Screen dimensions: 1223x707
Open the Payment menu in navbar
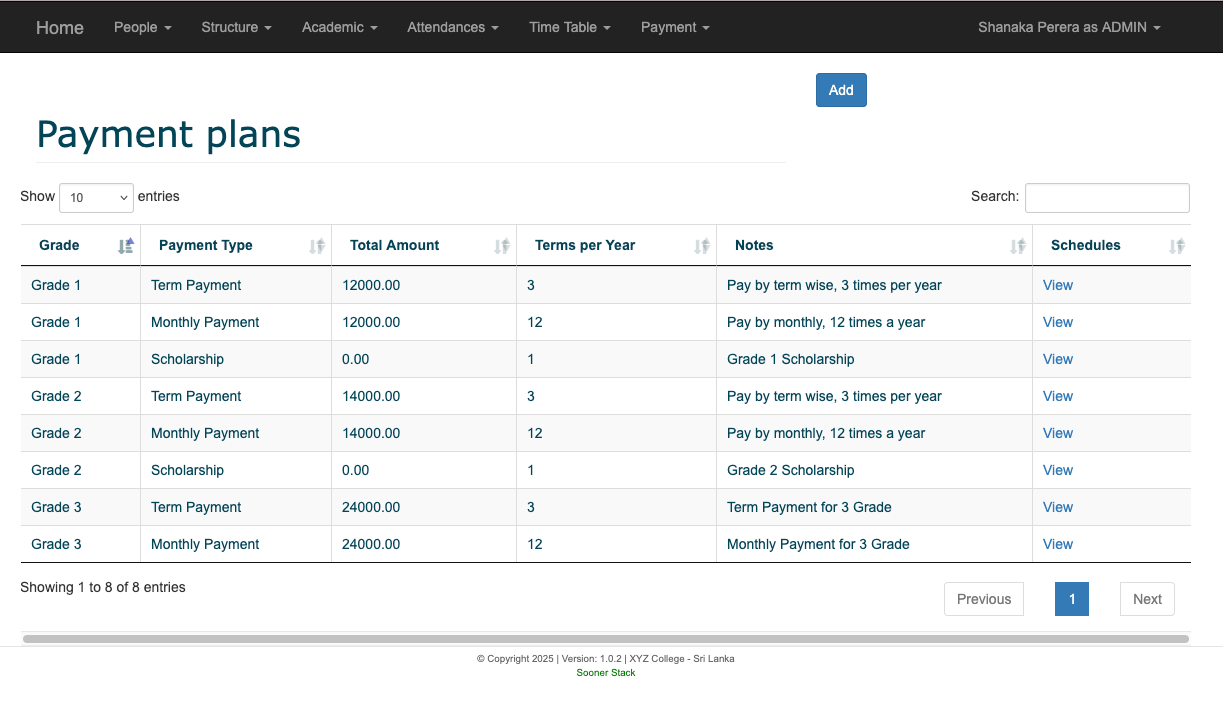(x=674, y=27)
